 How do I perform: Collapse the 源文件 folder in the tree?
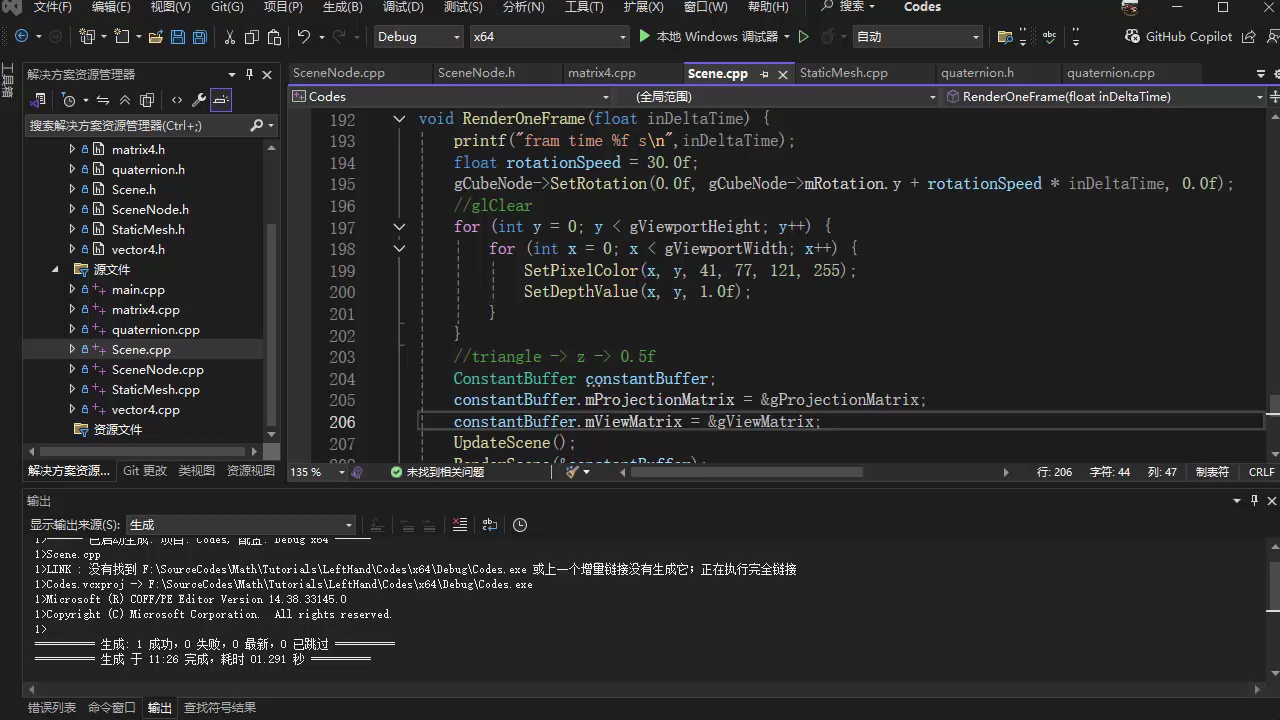pyautogui.click(x=56, y=270)
